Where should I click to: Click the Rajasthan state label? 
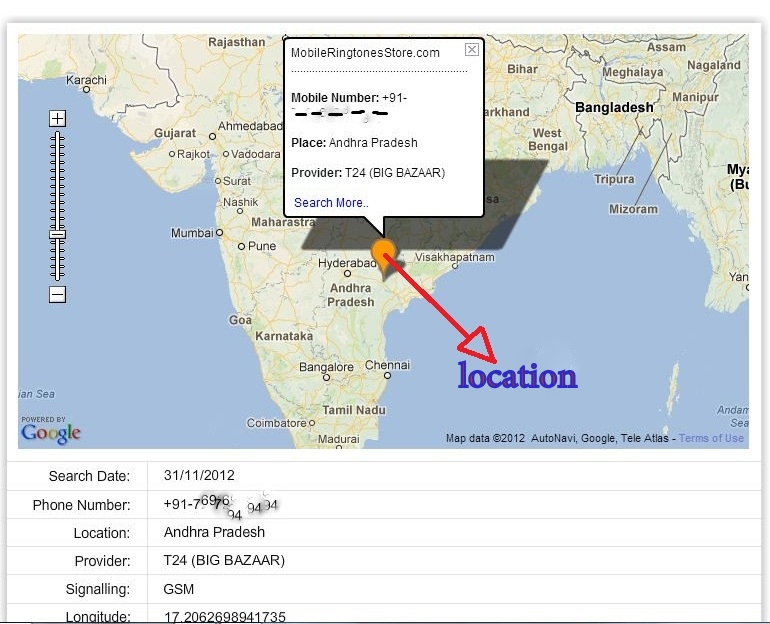point(237,42)
